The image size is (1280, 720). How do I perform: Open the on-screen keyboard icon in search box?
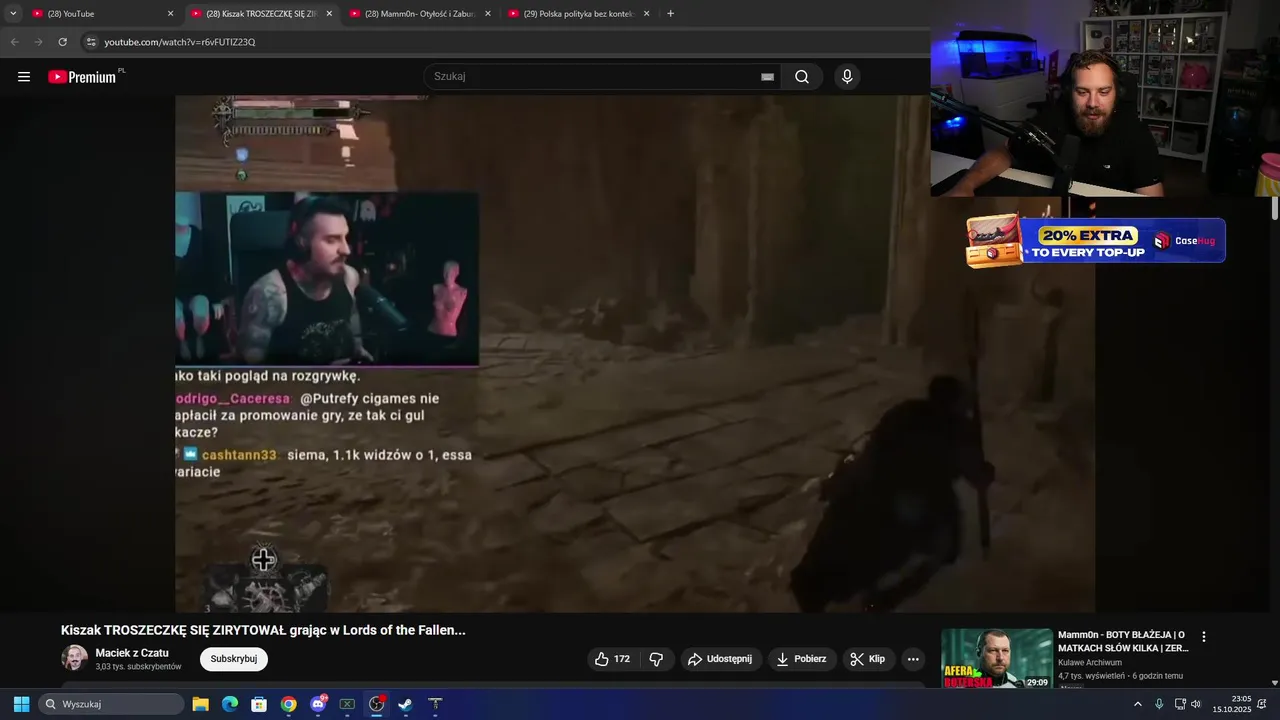(767, 77)
